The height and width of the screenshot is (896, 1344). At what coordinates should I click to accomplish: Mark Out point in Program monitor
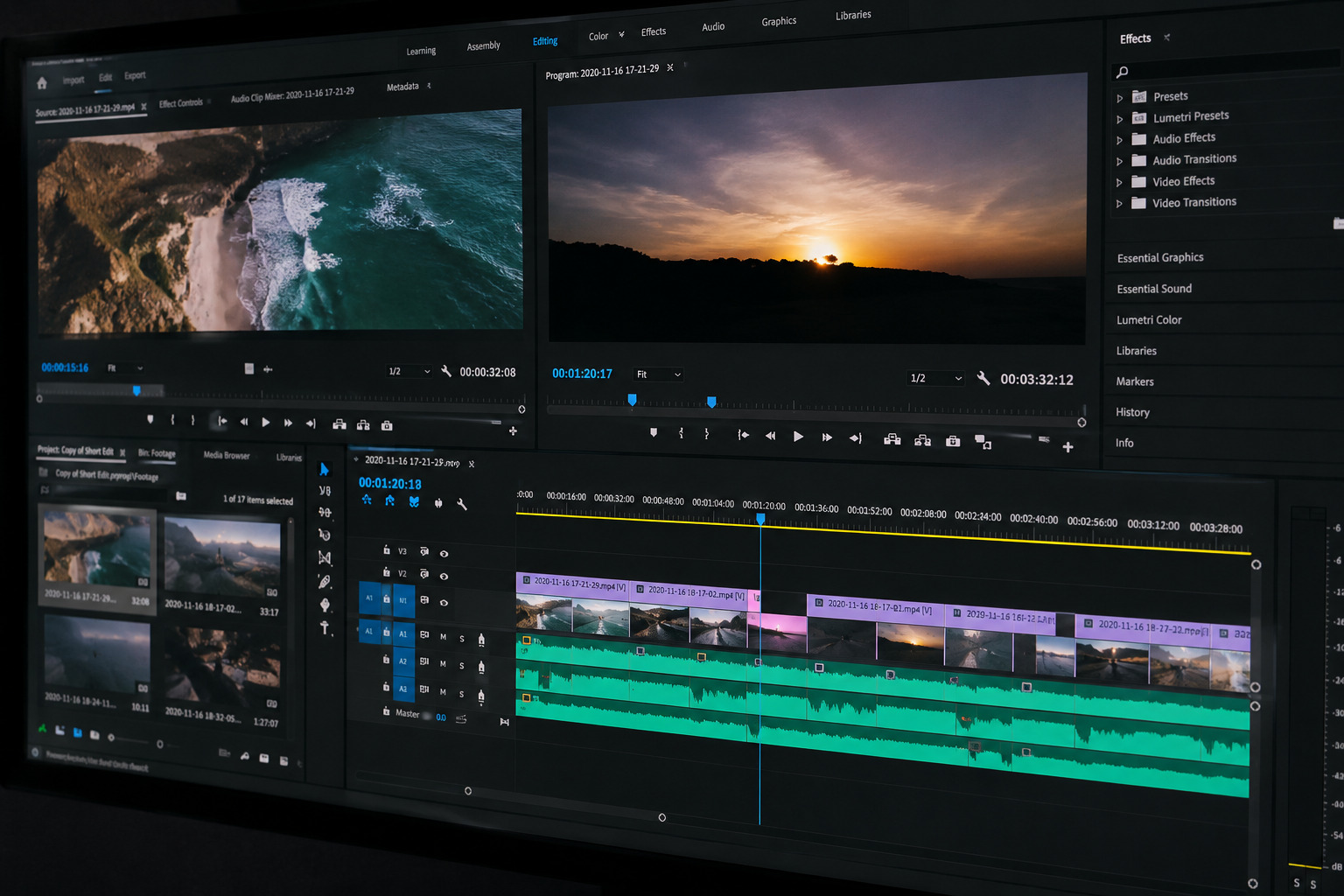coord(706,434)
